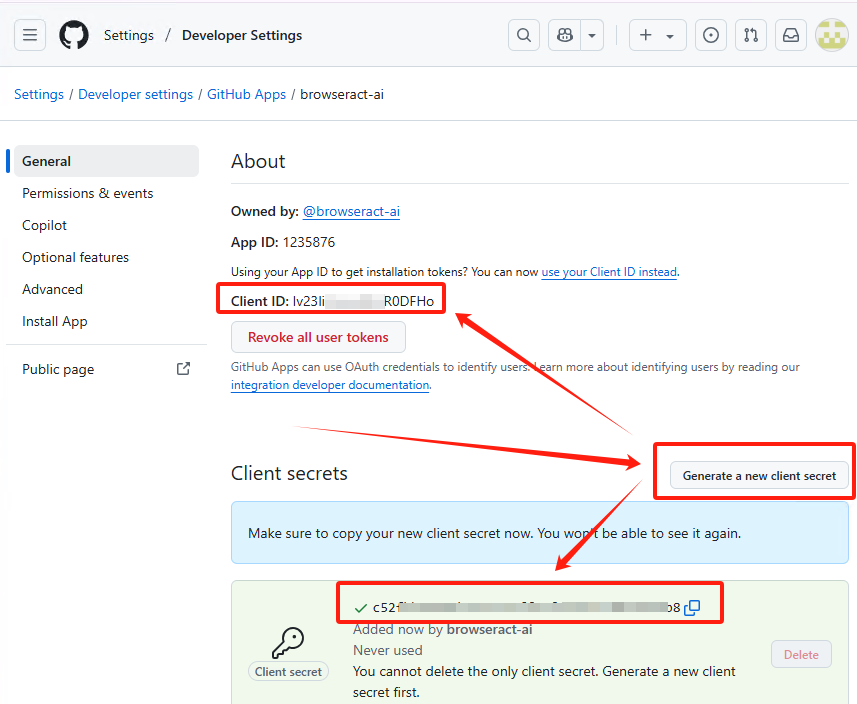Open the Pull requests icon
857x704 pixels.
point(751,35)
